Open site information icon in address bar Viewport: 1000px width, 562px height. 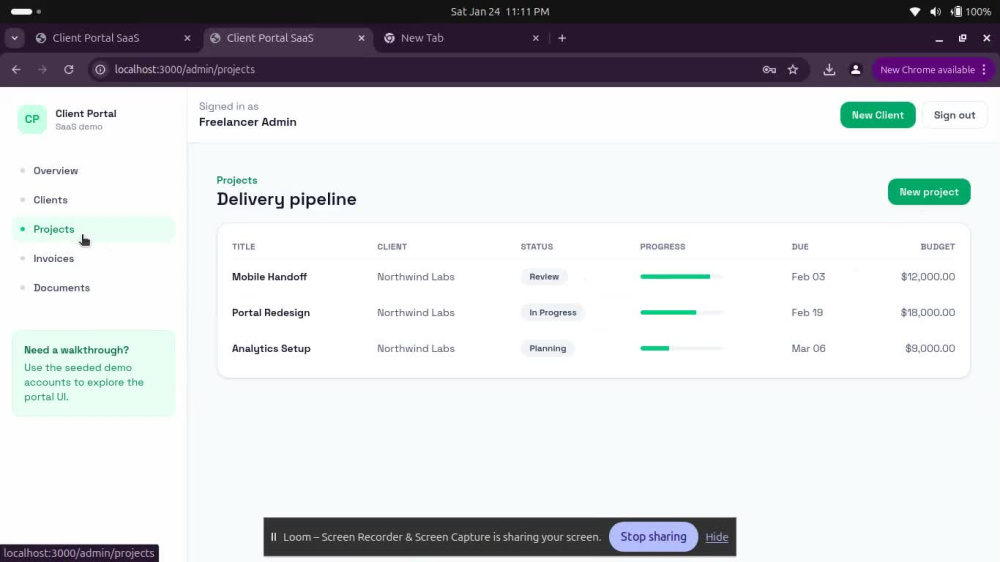100,70
